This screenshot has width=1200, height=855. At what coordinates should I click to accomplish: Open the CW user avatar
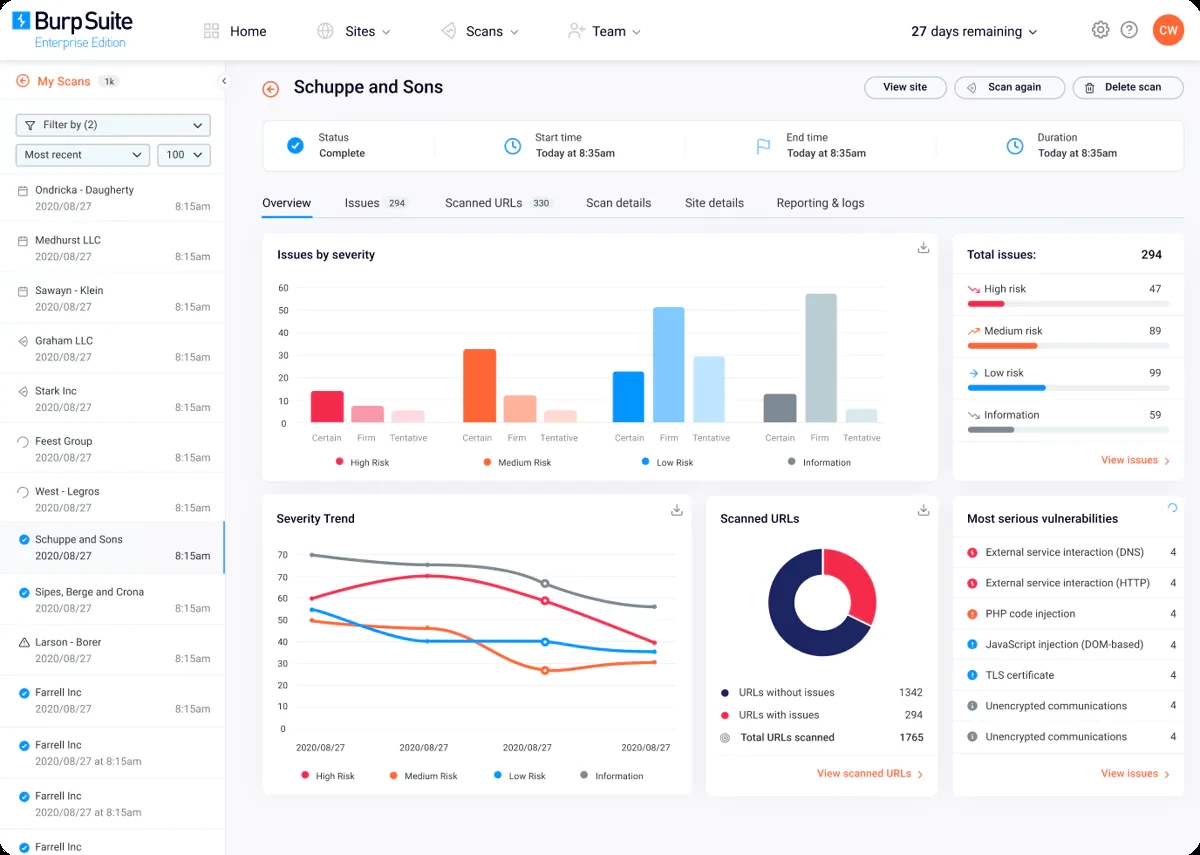[x=1168, y=30]
